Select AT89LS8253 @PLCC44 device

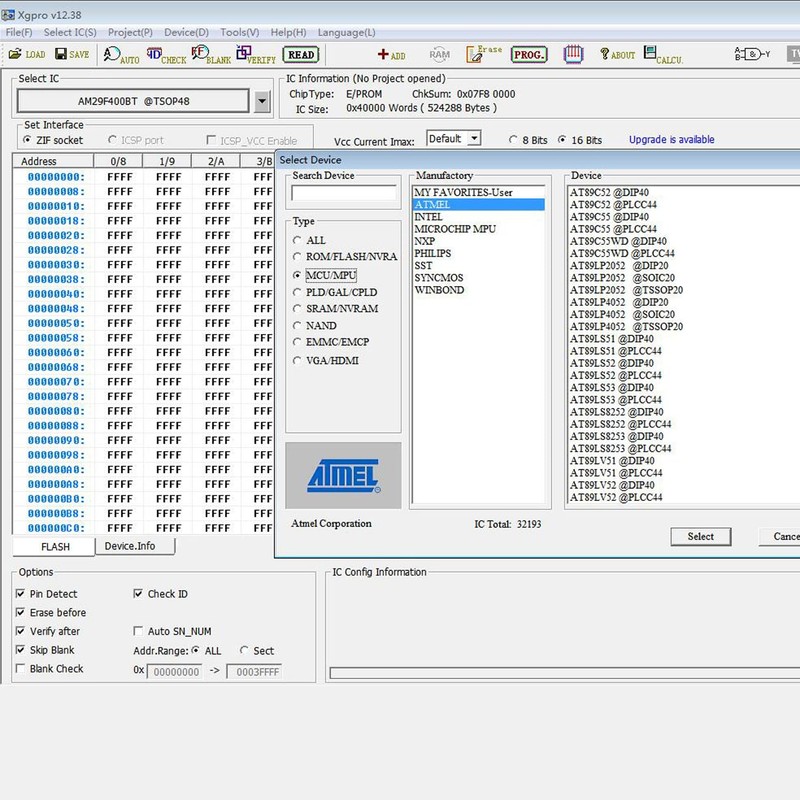pos(620,448)
